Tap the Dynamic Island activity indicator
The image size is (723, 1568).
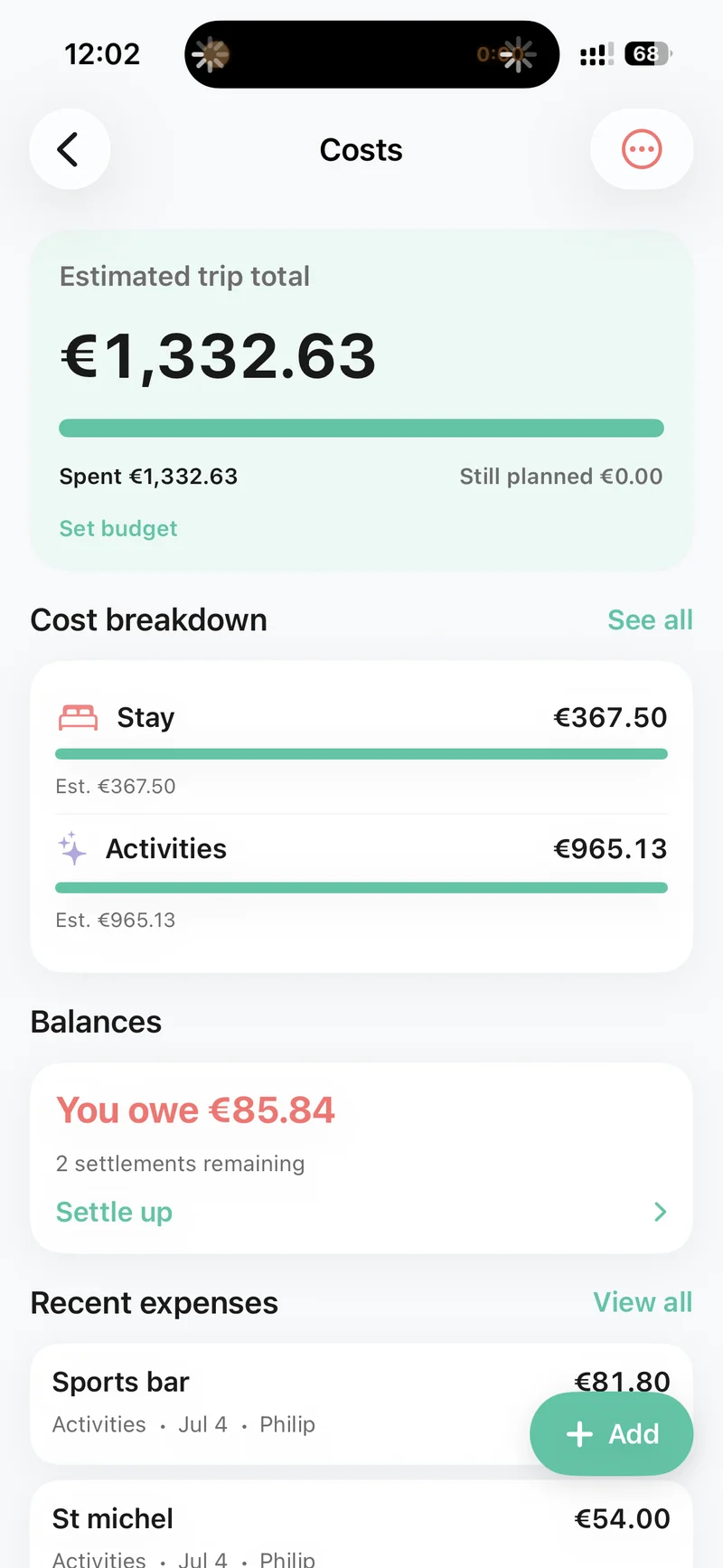point(371,54)
